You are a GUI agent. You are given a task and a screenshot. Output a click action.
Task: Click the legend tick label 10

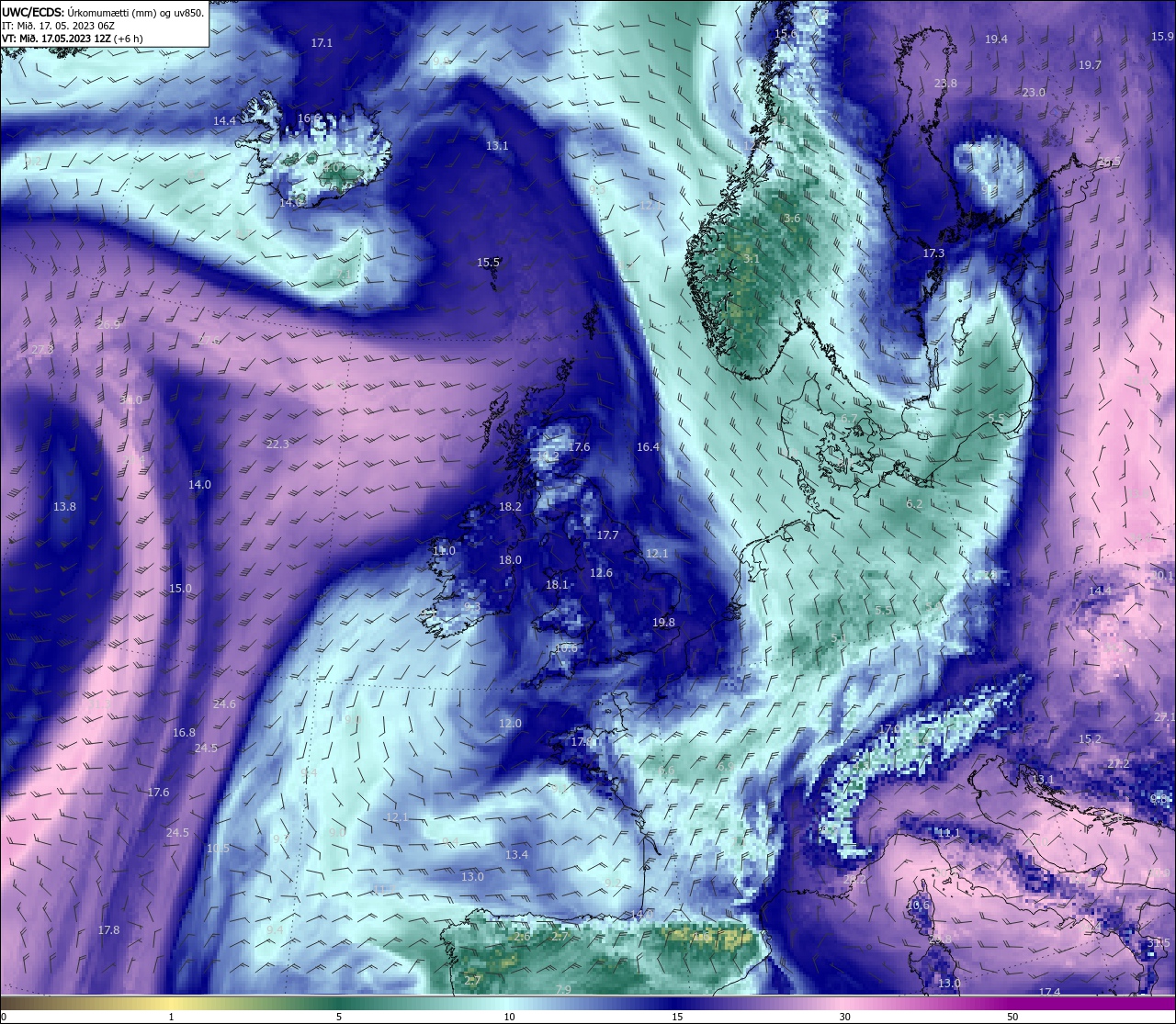[x=508, y=1017]
